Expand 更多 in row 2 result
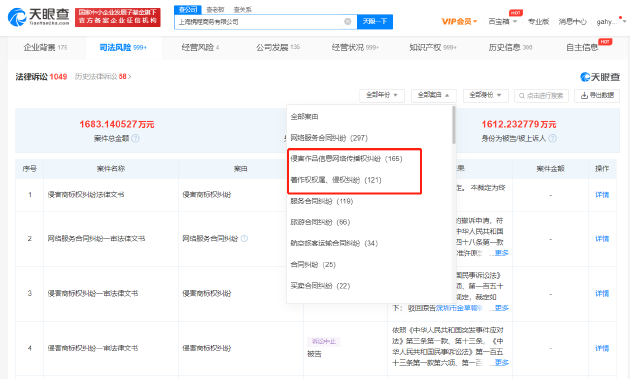Screen dimensions: 630x379 pyautogui.click(x=501, y=253)
